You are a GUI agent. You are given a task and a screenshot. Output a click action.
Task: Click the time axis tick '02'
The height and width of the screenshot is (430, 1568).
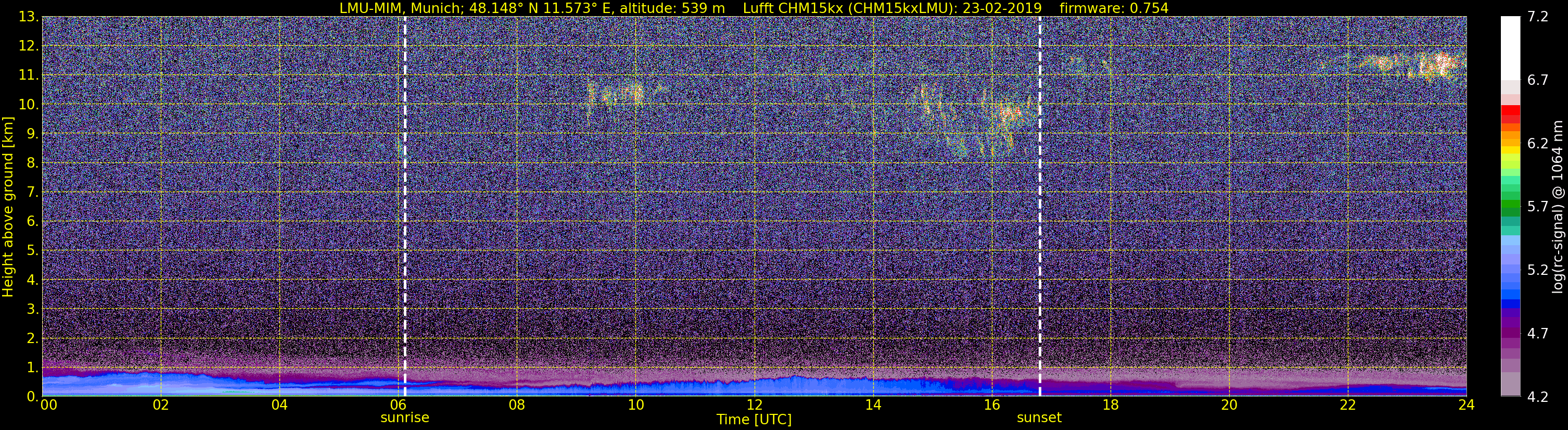(161, 405)
